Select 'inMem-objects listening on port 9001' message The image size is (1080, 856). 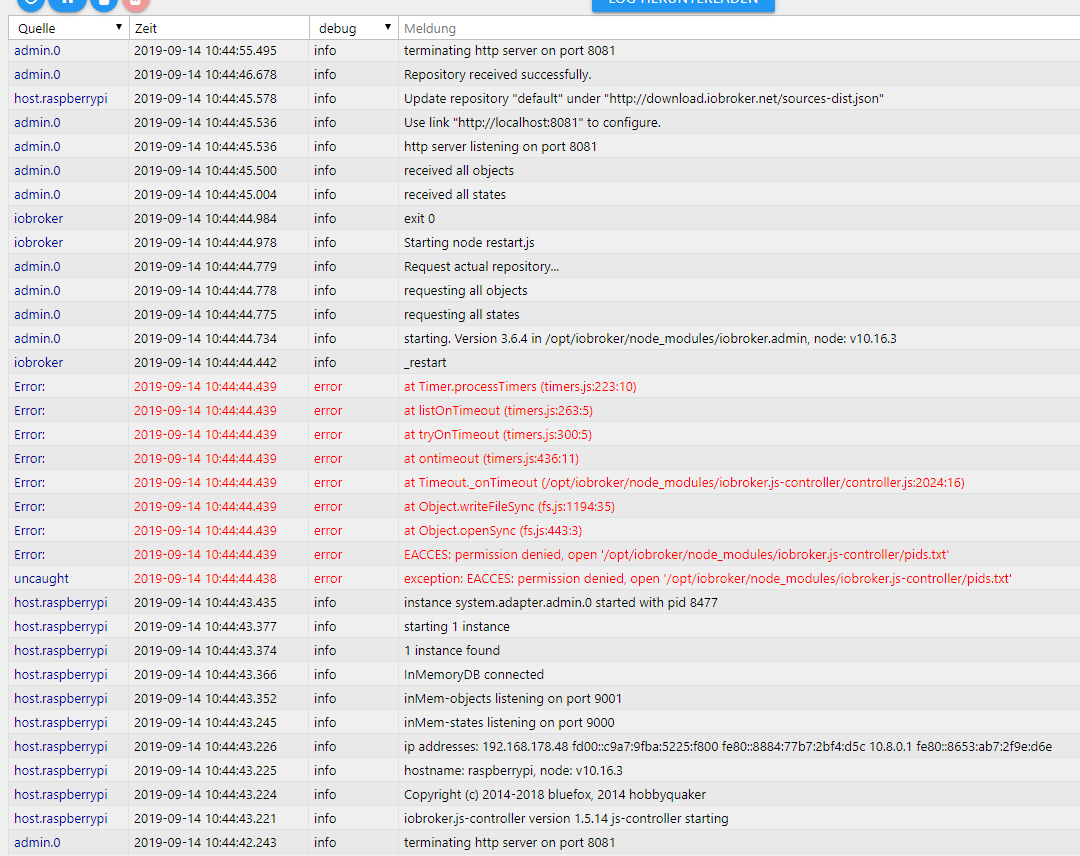[512, 698]
